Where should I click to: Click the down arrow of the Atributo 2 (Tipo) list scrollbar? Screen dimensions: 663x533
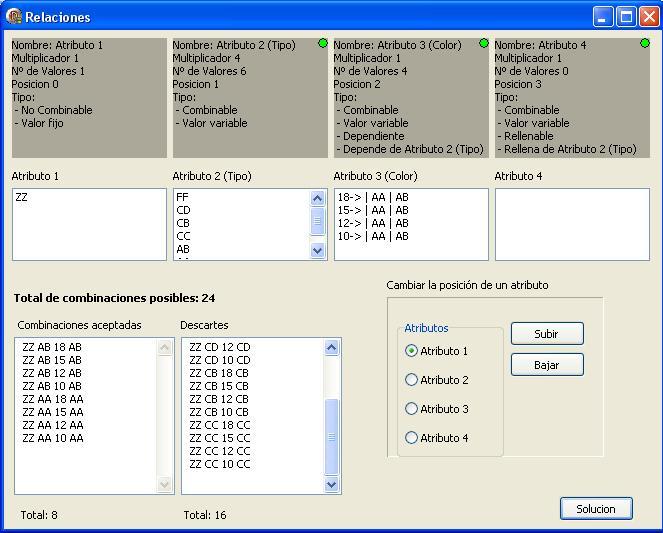pos(318,251)
